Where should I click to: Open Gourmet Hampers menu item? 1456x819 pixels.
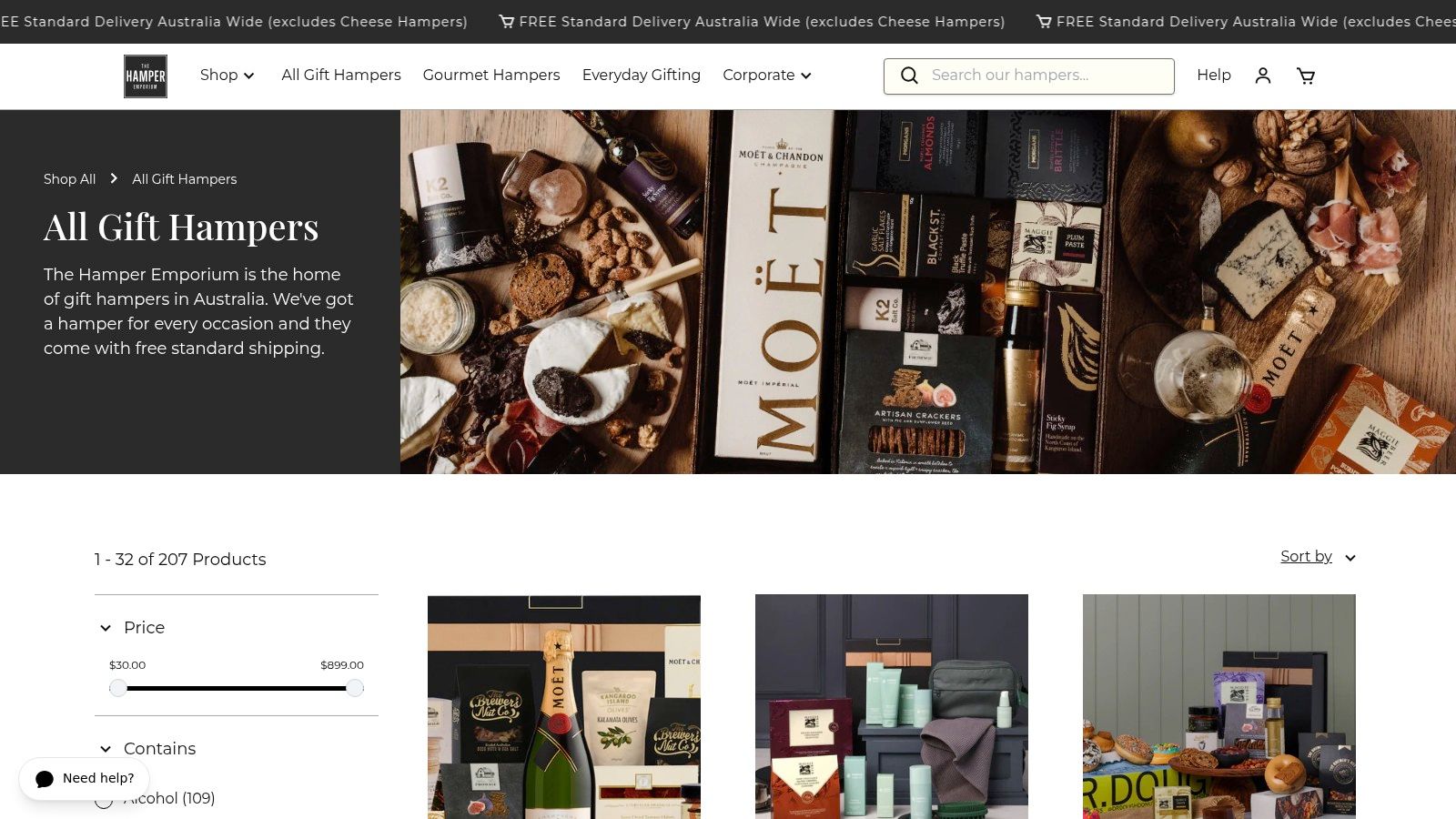[491, 76]
